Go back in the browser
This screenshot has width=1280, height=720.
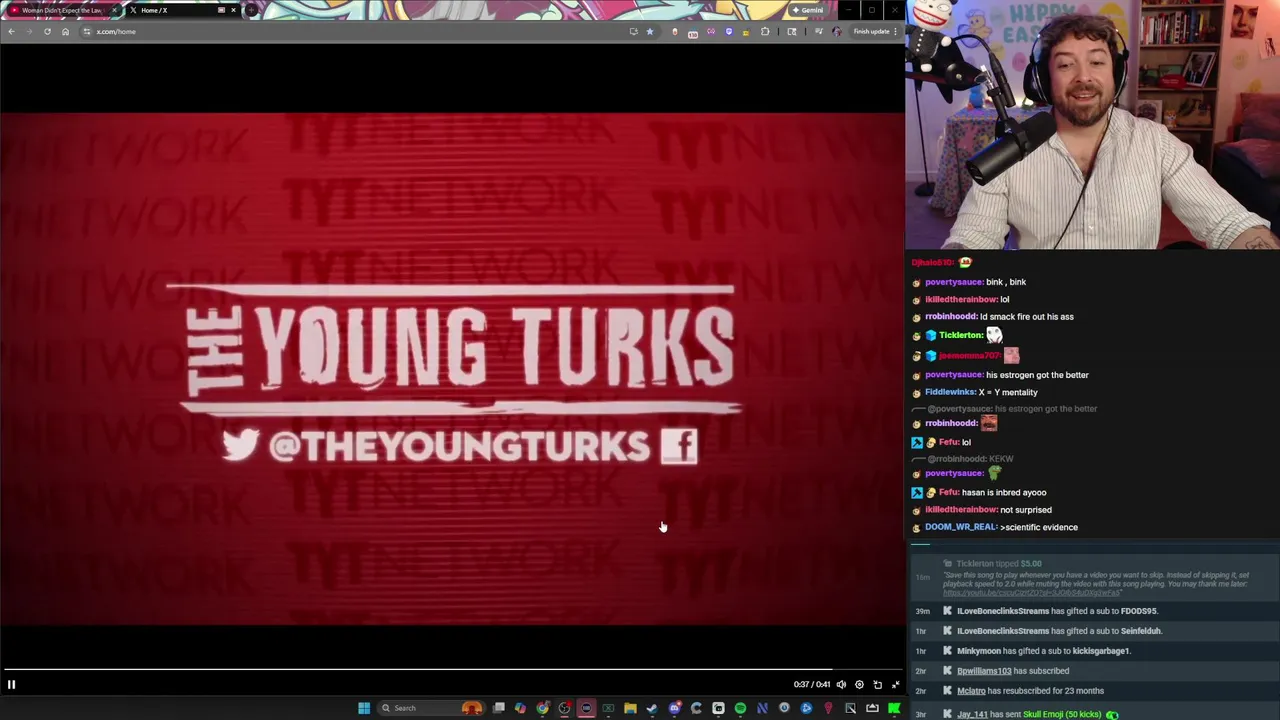coord(11,31)
